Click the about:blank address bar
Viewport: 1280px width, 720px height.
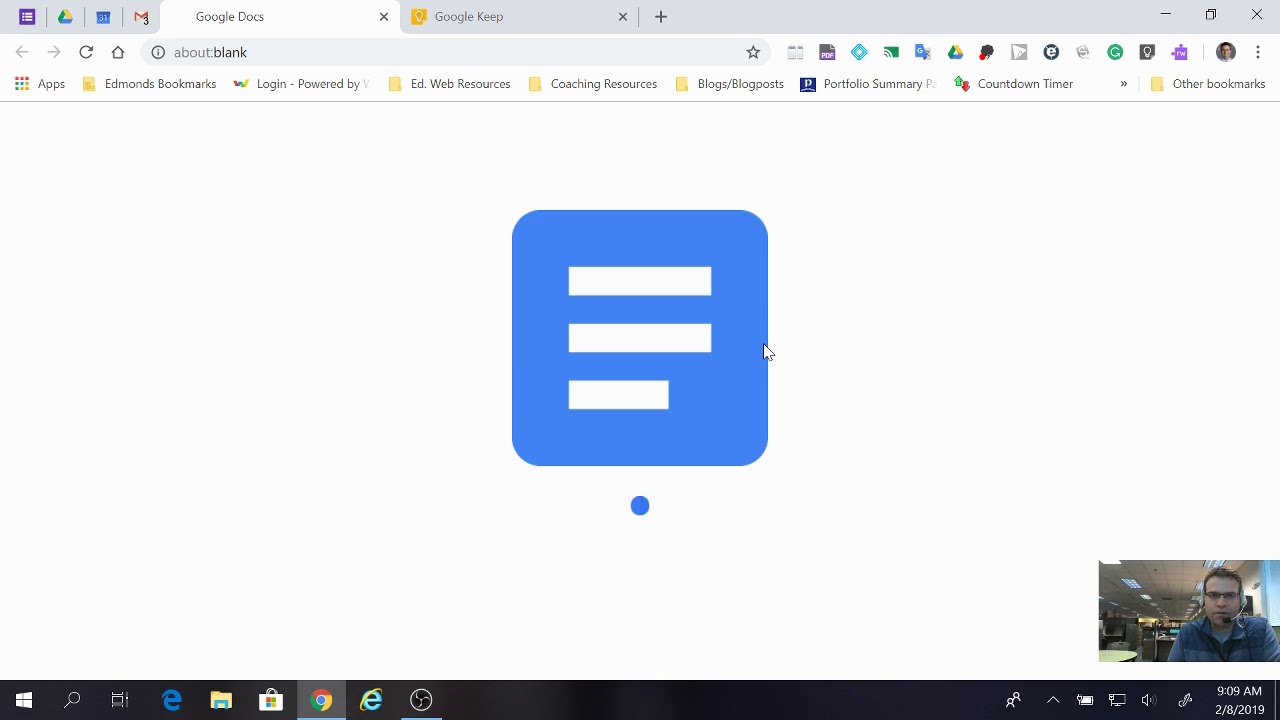(455, 52)
